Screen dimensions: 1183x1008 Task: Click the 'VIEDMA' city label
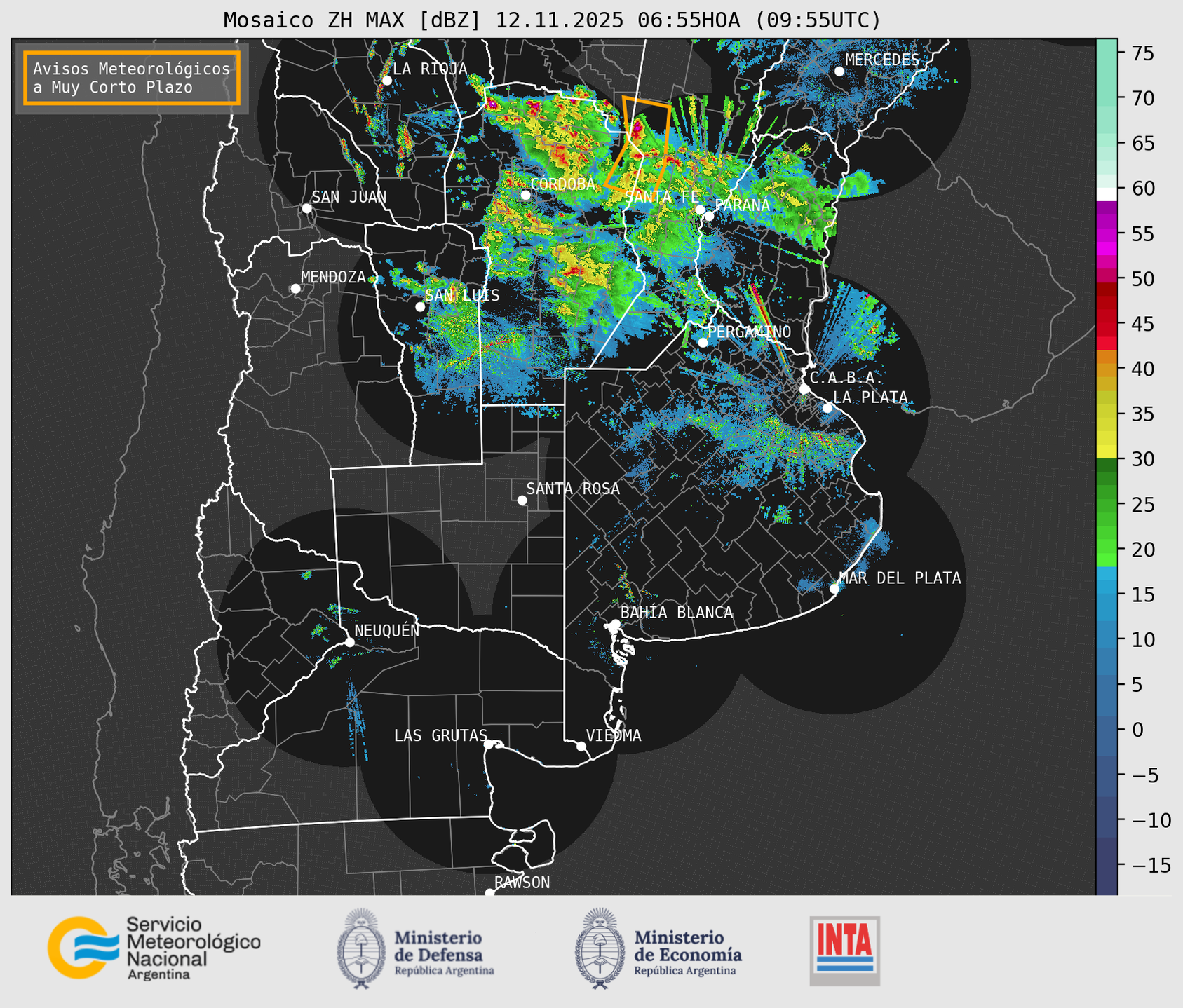coord(614,735)
